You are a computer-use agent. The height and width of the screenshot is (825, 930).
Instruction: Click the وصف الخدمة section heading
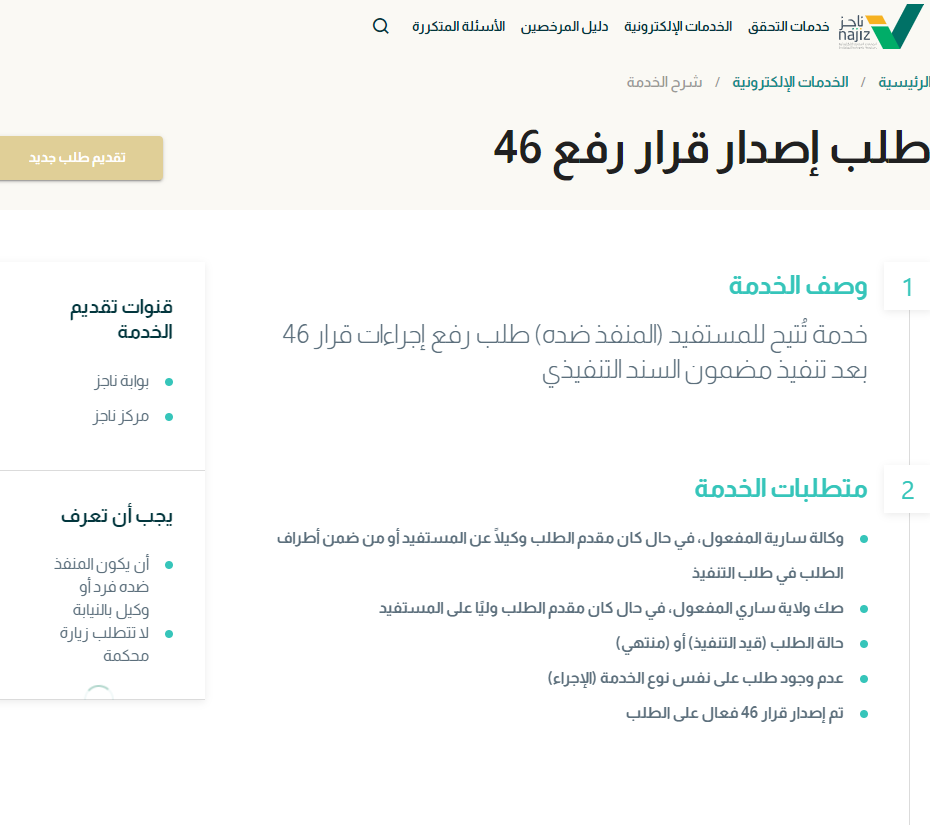(x=798, y=286)
